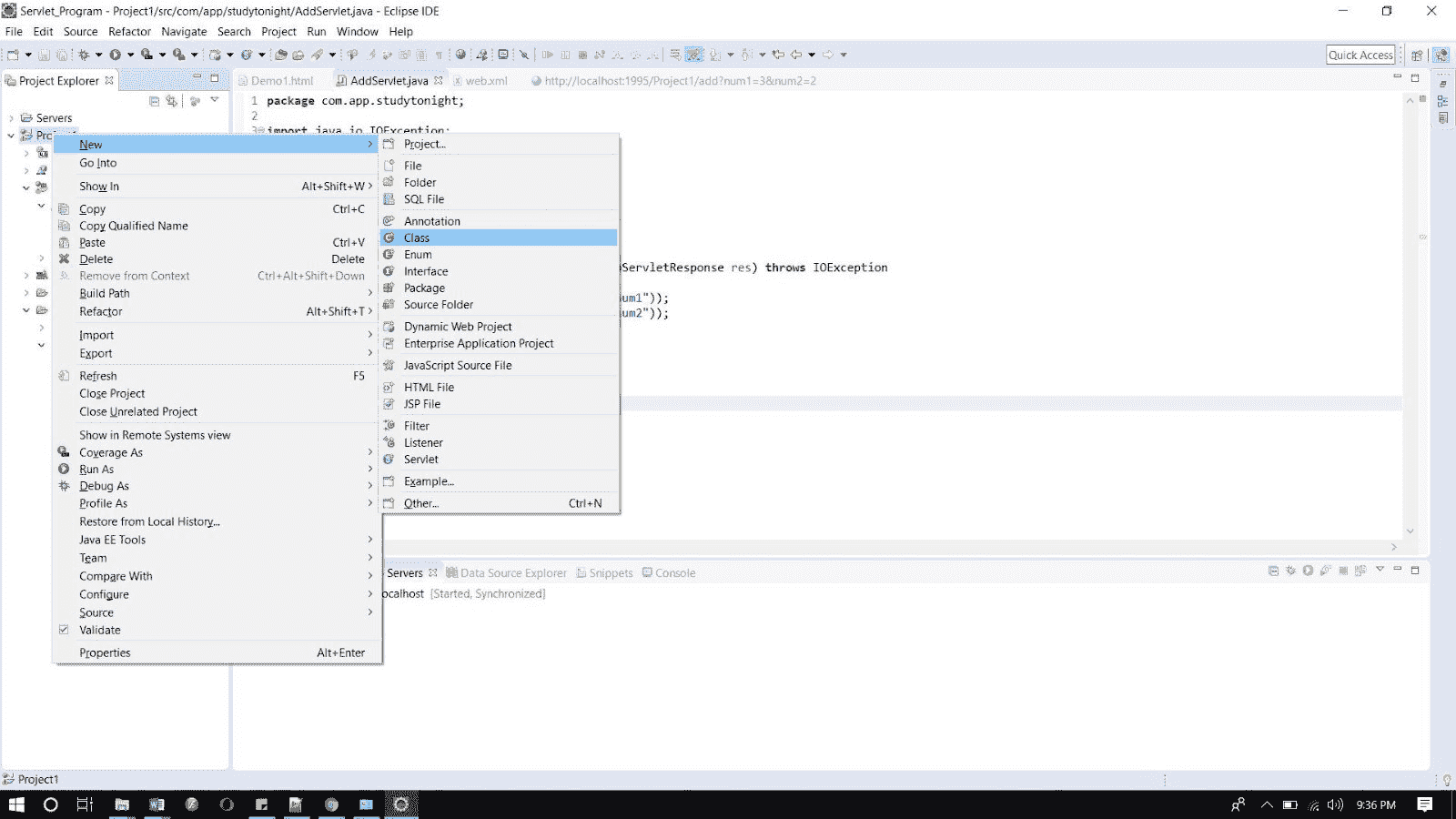
Task: Select Collapse All in Project Explorer
Action: (x=154, y=101)
